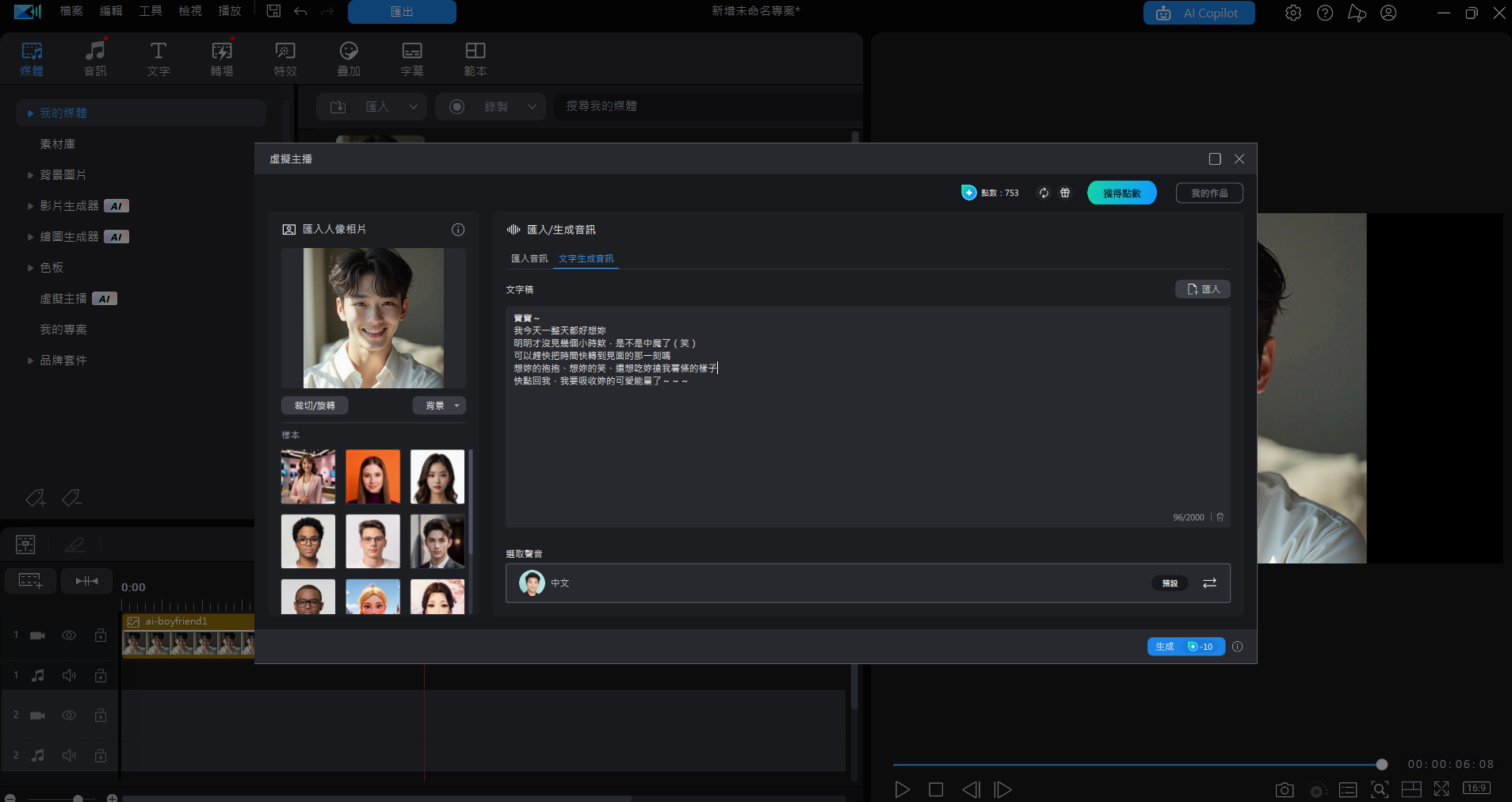This screenshot has height=802, width=1512.
Task: Click the preview playback slider handle
Action: click(x=1381, y=765)
